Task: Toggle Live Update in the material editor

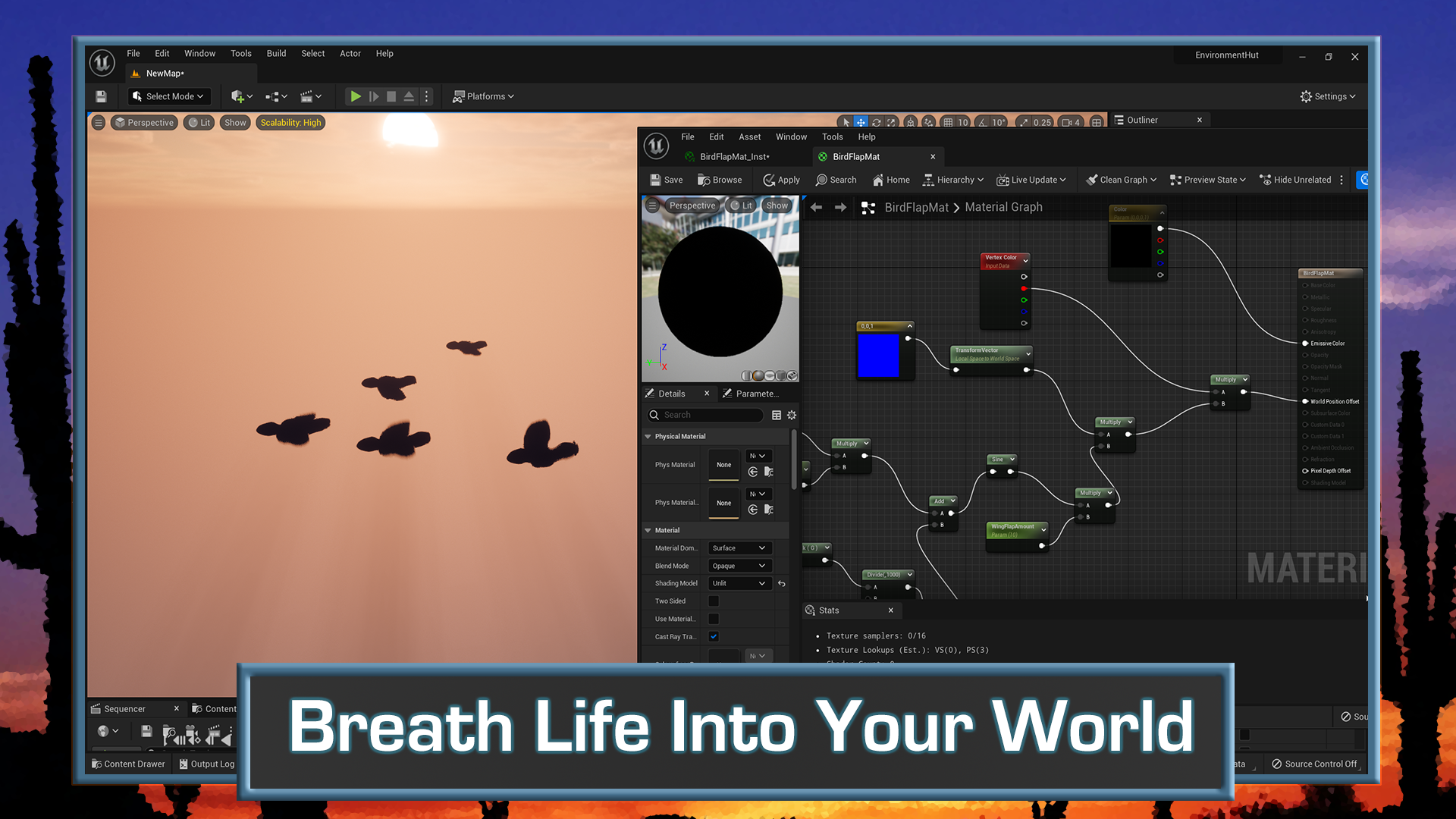Action: tap(1031, 180)
